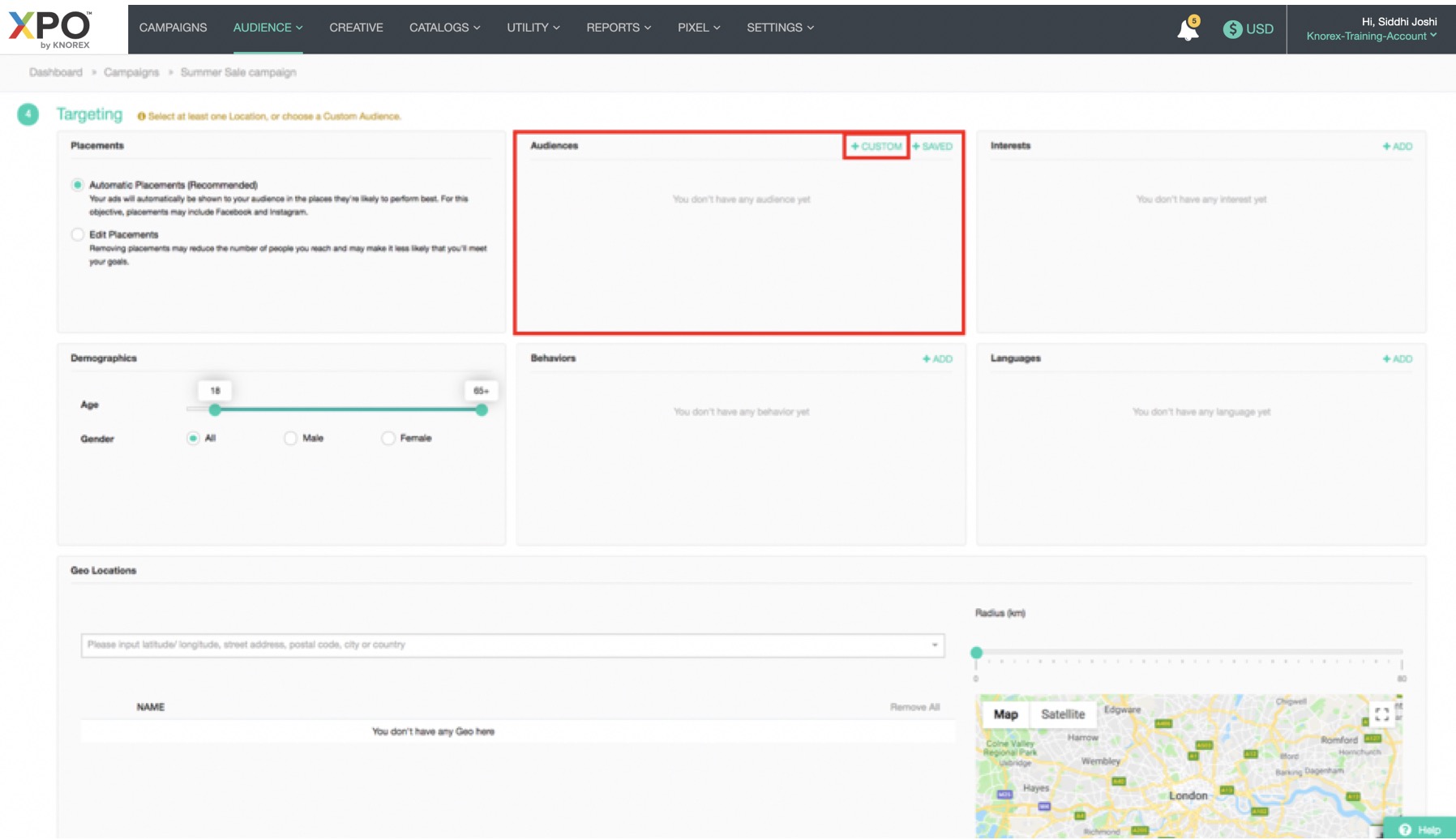Open the notifications bell icon
Screen dimensions: 1456x840
[1187, 30]
